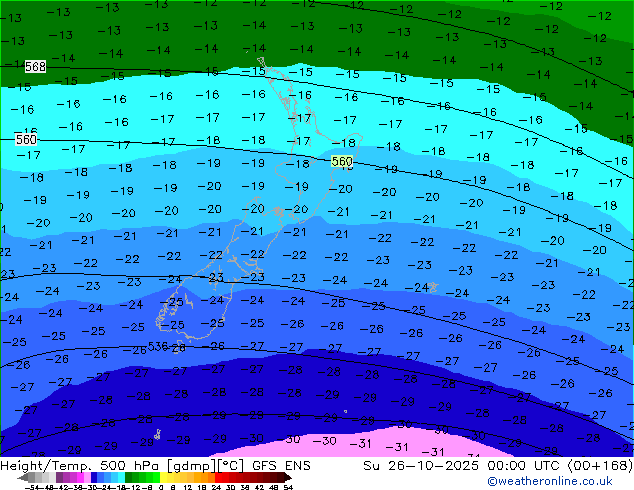This screenshot has height=490, width=634.
Task: Click the bright red swatch above 24 in the legend
Action: coord(218,478)
